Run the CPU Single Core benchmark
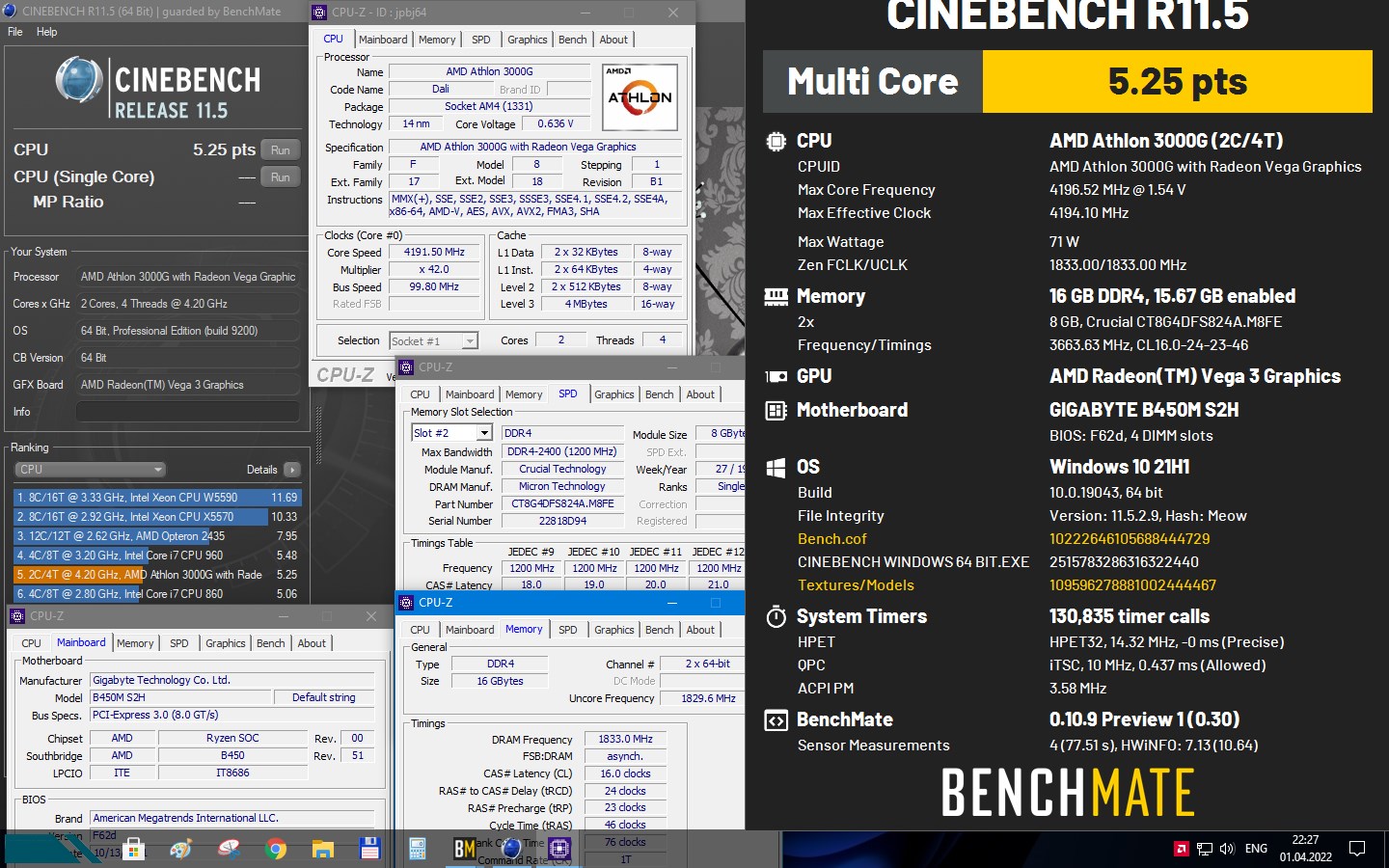1389x868 pixels. [x=281, y=176]
